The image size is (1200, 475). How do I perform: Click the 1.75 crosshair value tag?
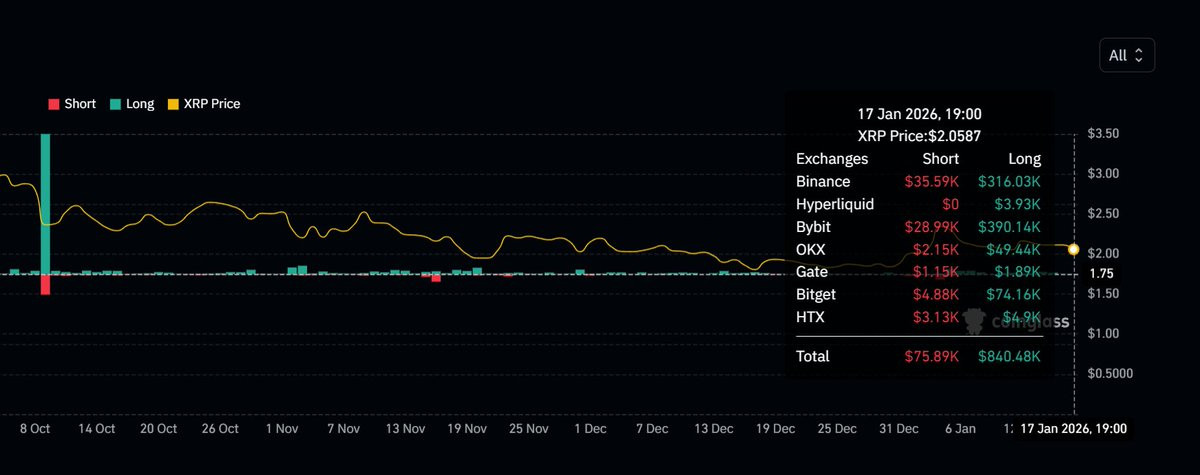1102,274
